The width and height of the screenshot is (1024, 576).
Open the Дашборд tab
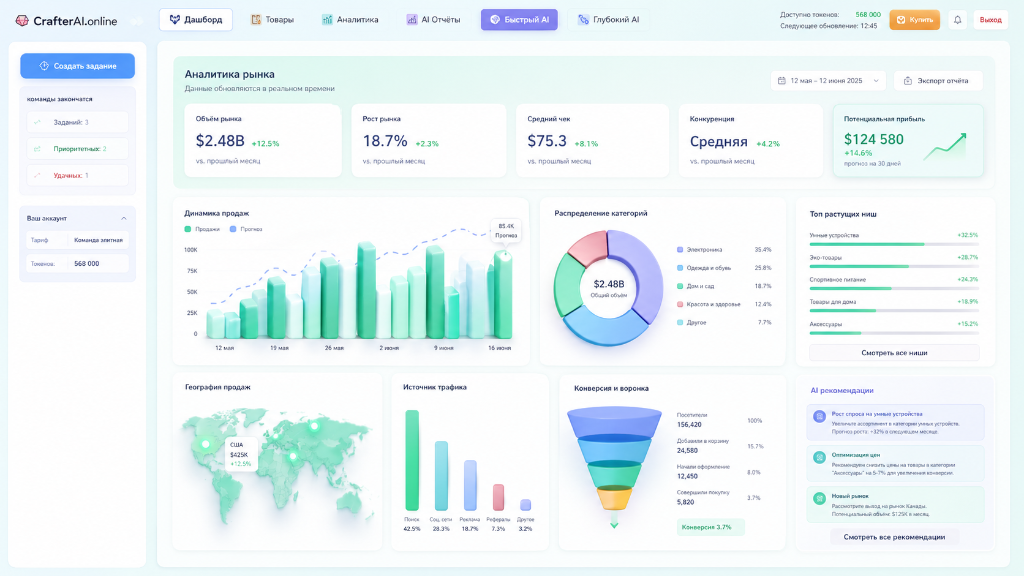(x=196, y=20)
